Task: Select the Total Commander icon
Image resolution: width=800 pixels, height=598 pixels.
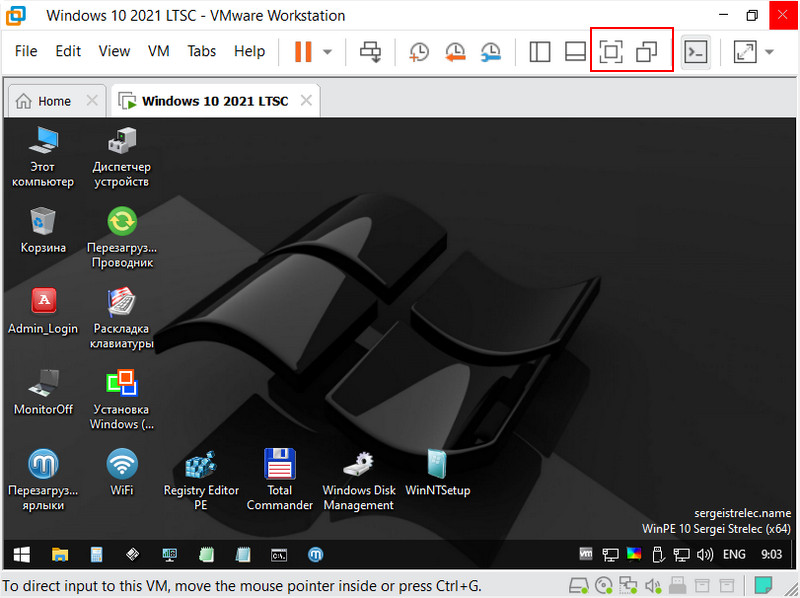Action: [x=280, y=480]
